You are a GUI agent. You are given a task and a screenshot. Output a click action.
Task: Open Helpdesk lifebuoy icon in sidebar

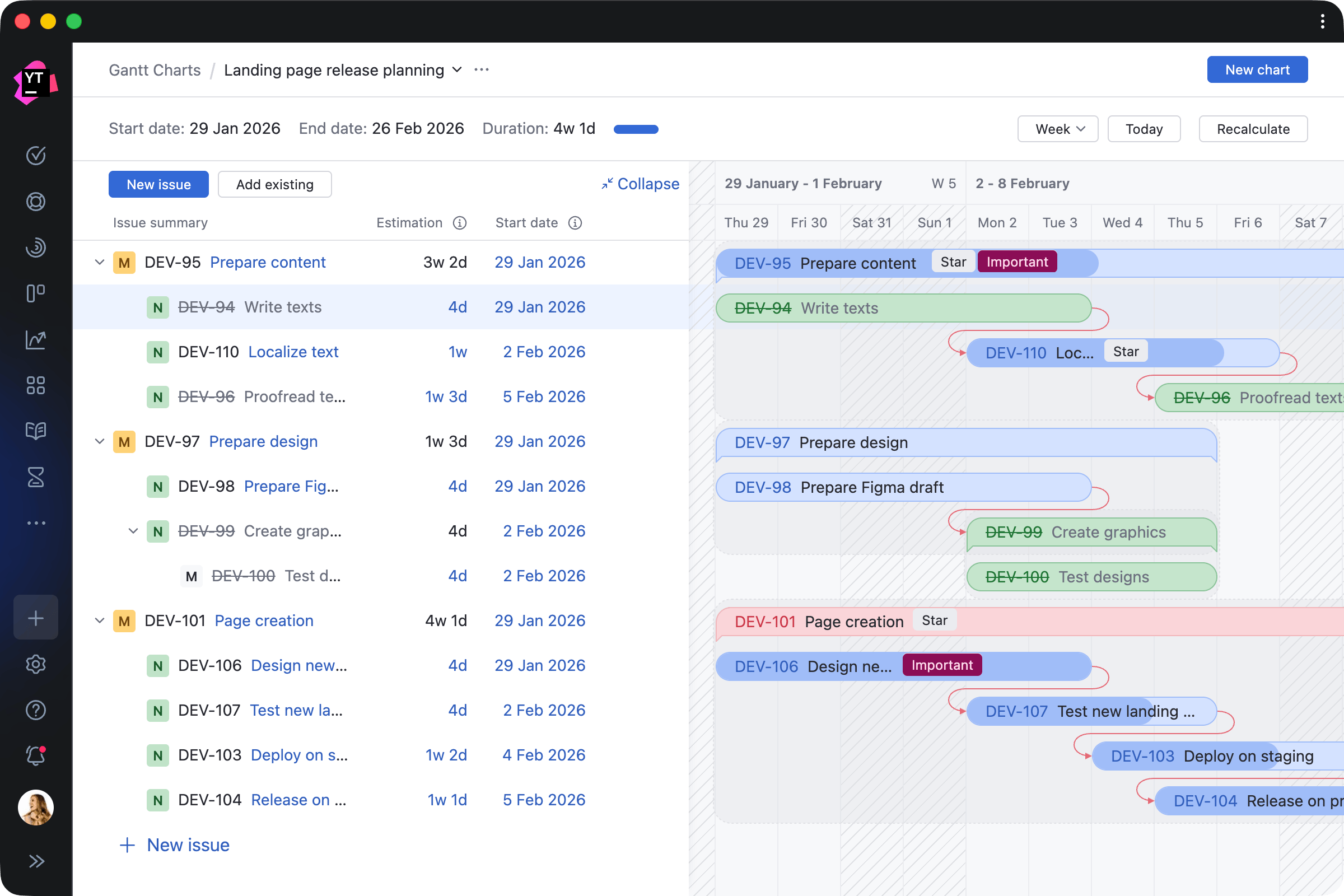click(x=35, y=202)
